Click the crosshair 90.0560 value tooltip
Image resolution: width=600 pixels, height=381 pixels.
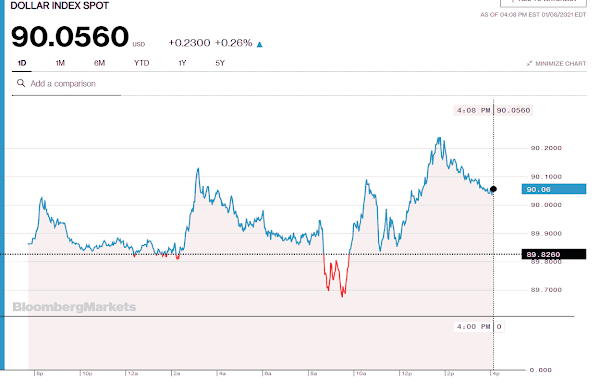[x=514, y=111]
